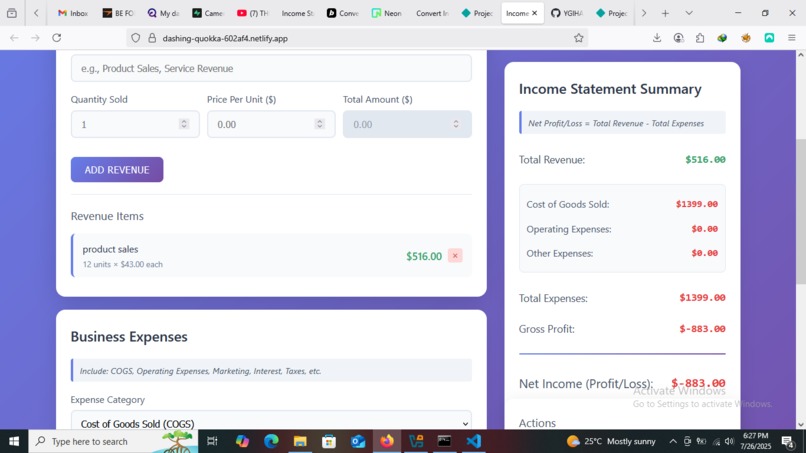Screen dimensions: 806x453
Task: Click the green globe extension icon
Action: [722, 38]
